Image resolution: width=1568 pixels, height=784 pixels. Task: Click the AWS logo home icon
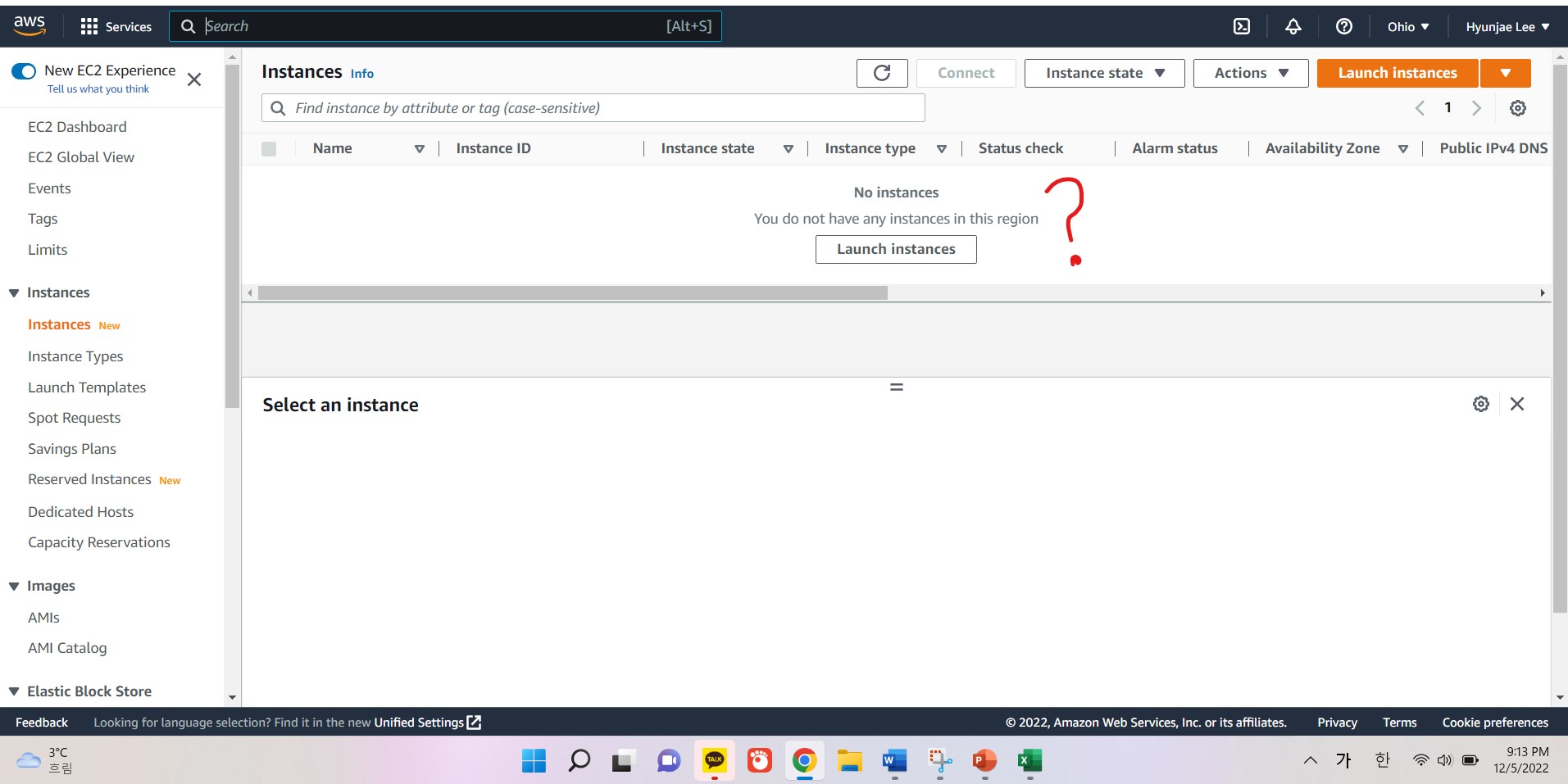click(30, 26)
